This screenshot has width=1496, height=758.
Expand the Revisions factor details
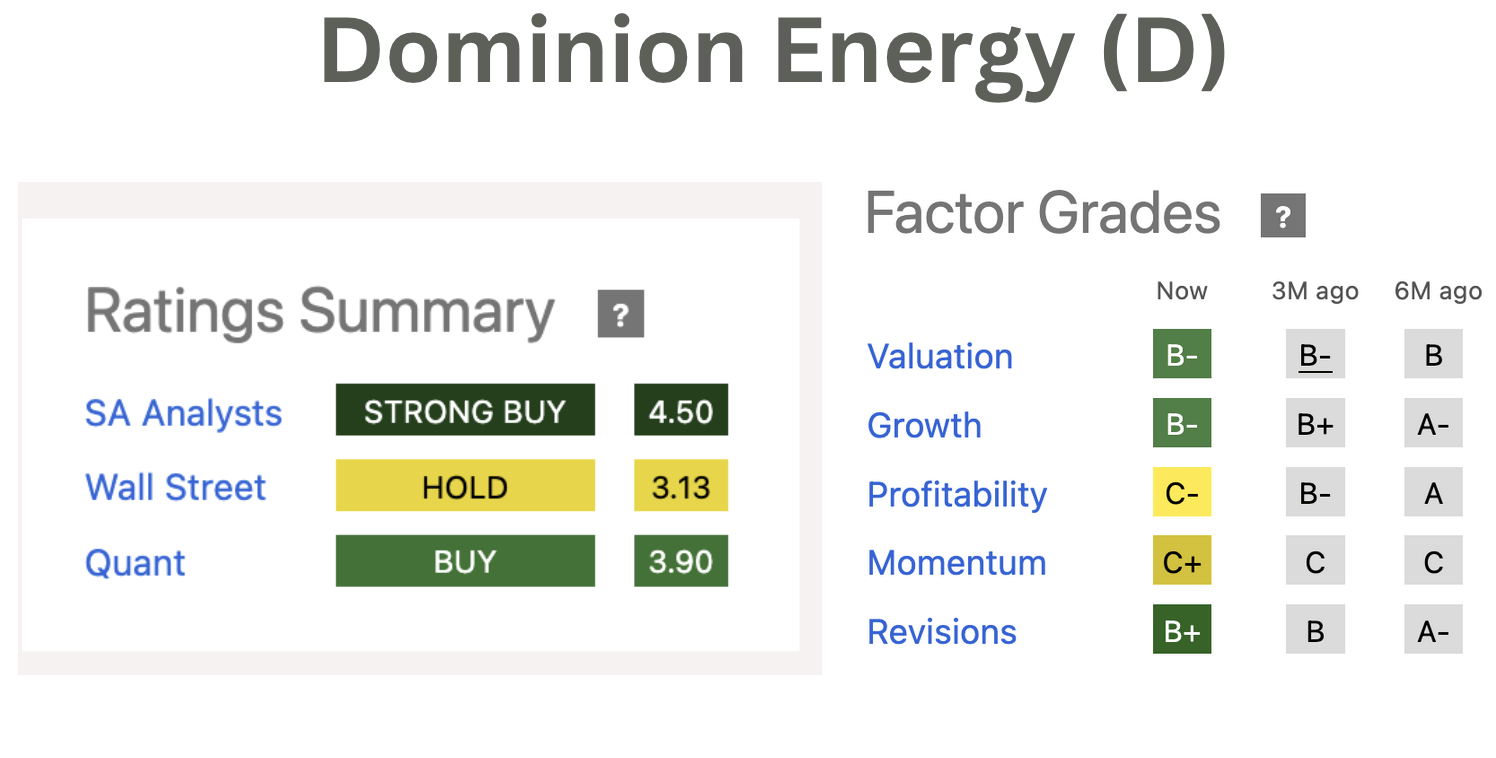click(x=941, y=632)
